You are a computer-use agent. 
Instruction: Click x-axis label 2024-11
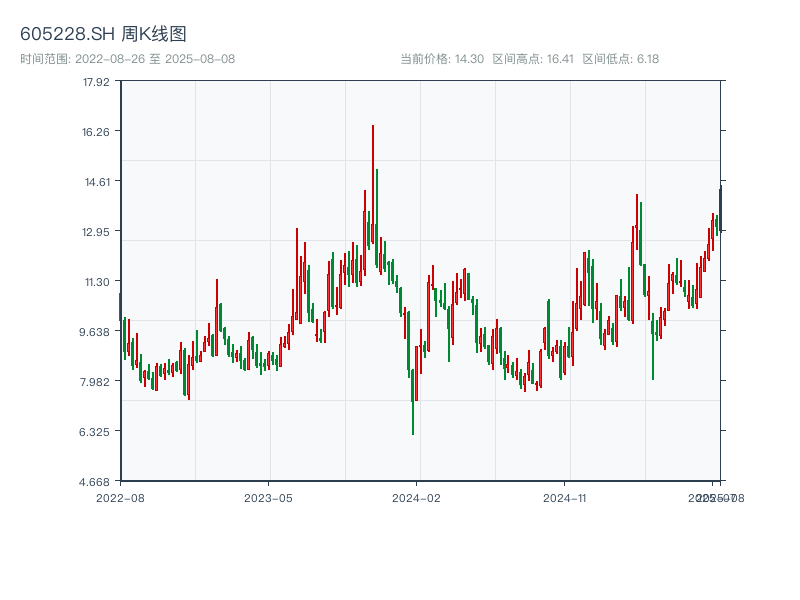(565, 498)
